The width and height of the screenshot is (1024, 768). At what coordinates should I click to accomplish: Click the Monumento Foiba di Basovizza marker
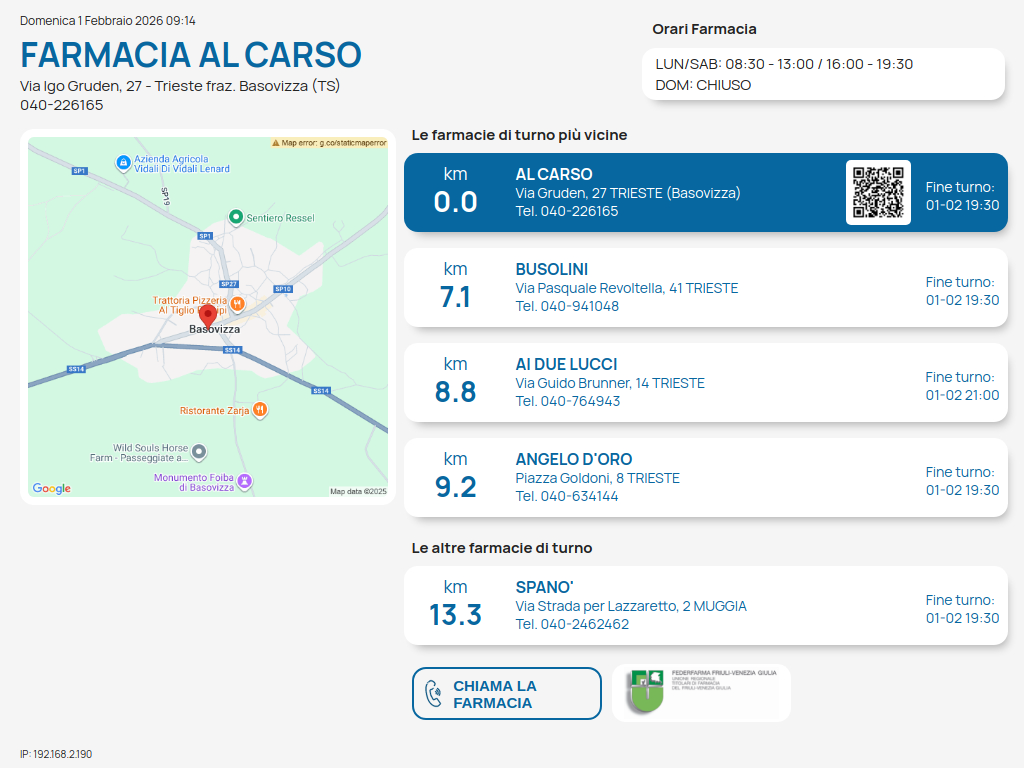(x=245, y=481)
